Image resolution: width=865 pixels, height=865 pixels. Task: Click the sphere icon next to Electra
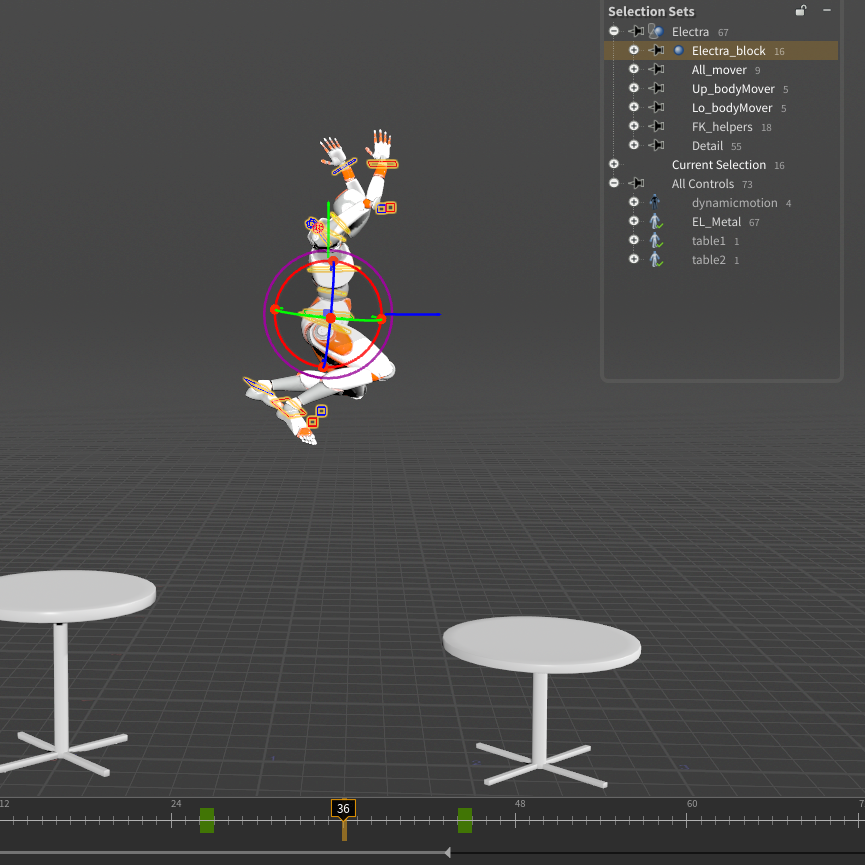655,31
